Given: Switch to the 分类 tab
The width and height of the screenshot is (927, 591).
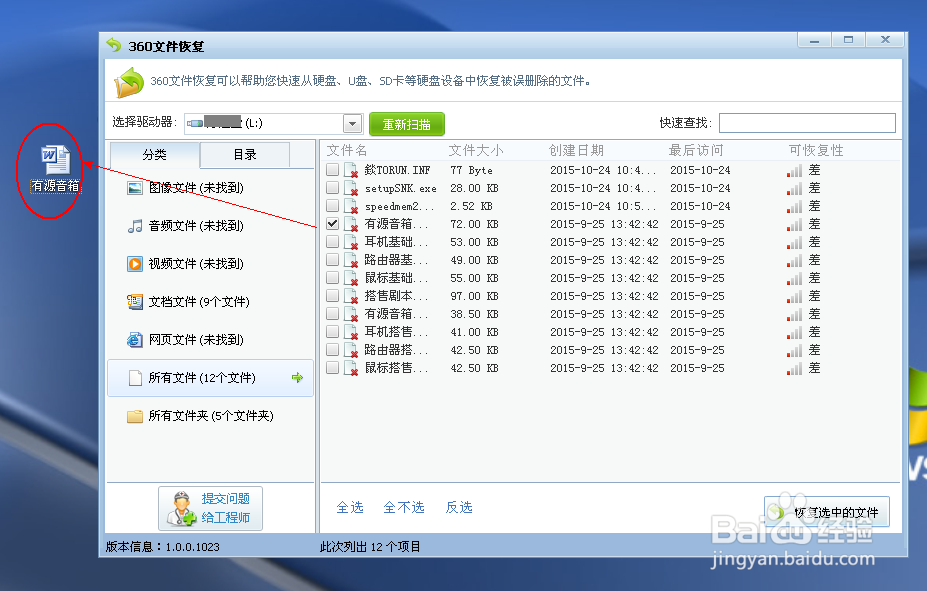Looking at the screenshot, I should coord(154,155).
